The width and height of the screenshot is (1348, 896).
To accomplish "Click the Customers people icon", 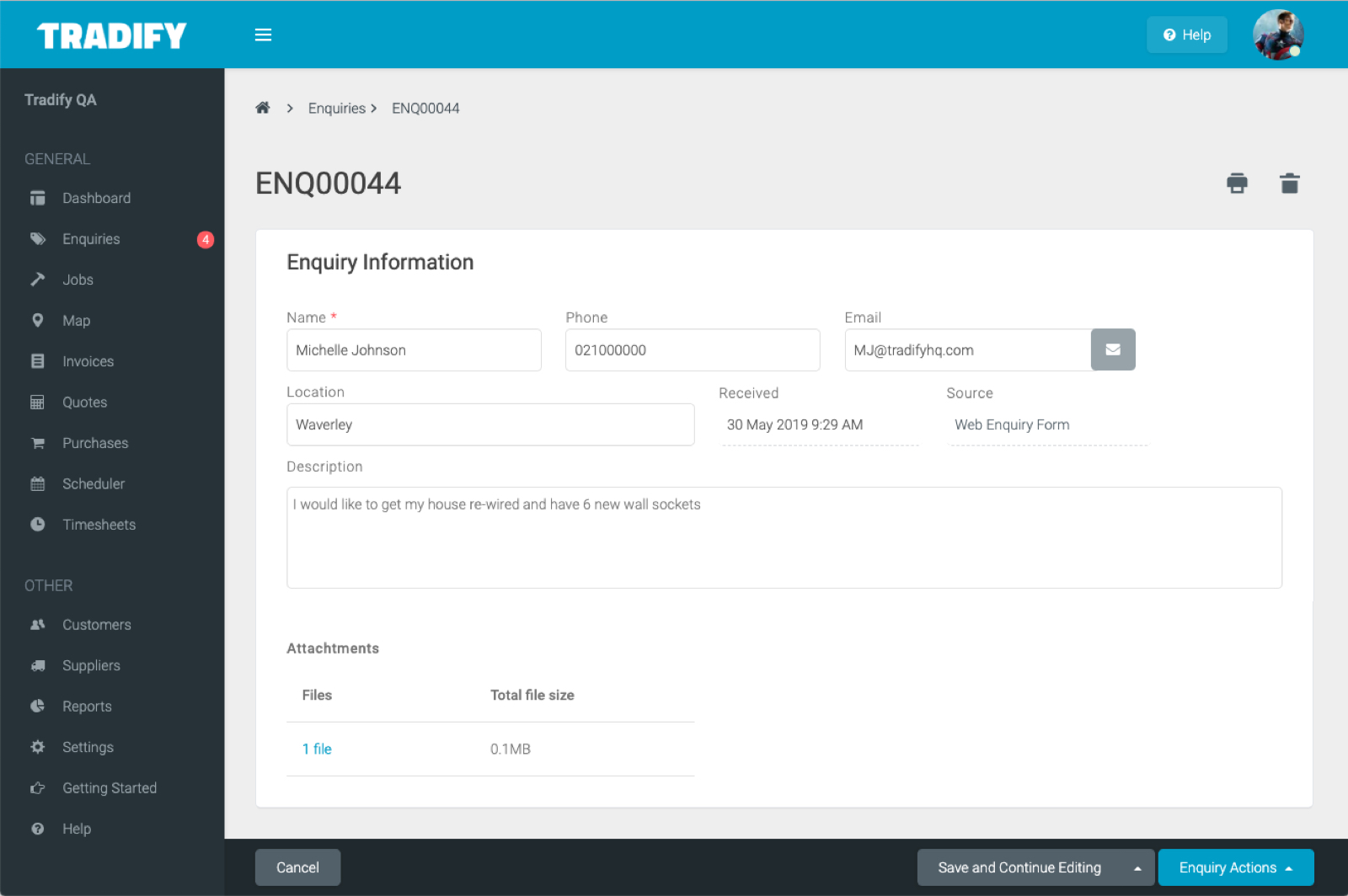I will [x=38, y=624].
